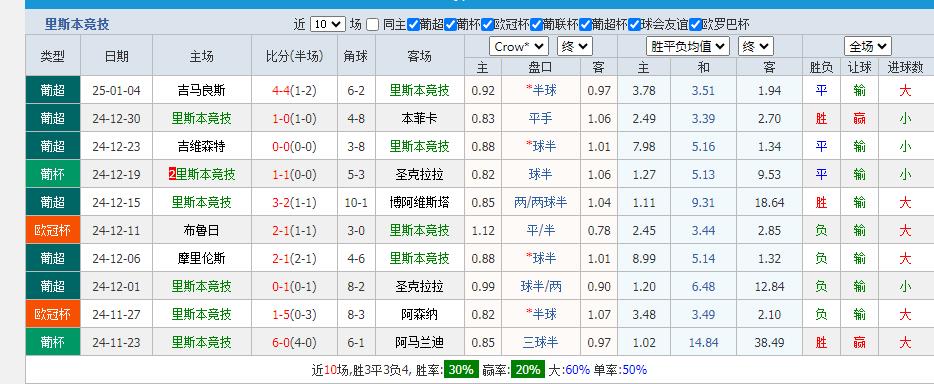The image size is (934, 384).
Task: Click the 葡杯 tag on the 24-11-23 row
Action: [53, 342]
